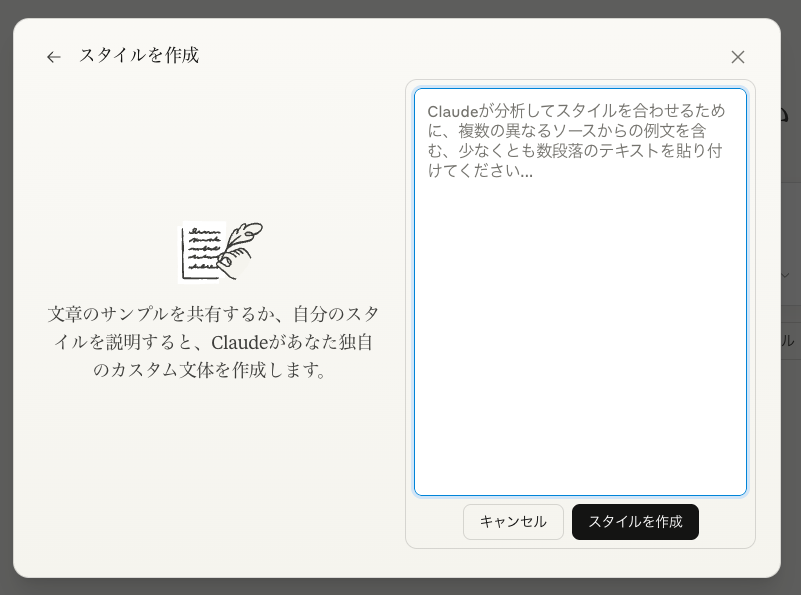Click the スタイルを作成 dialog title
The image size is (801, 595).
pos(139,55)
